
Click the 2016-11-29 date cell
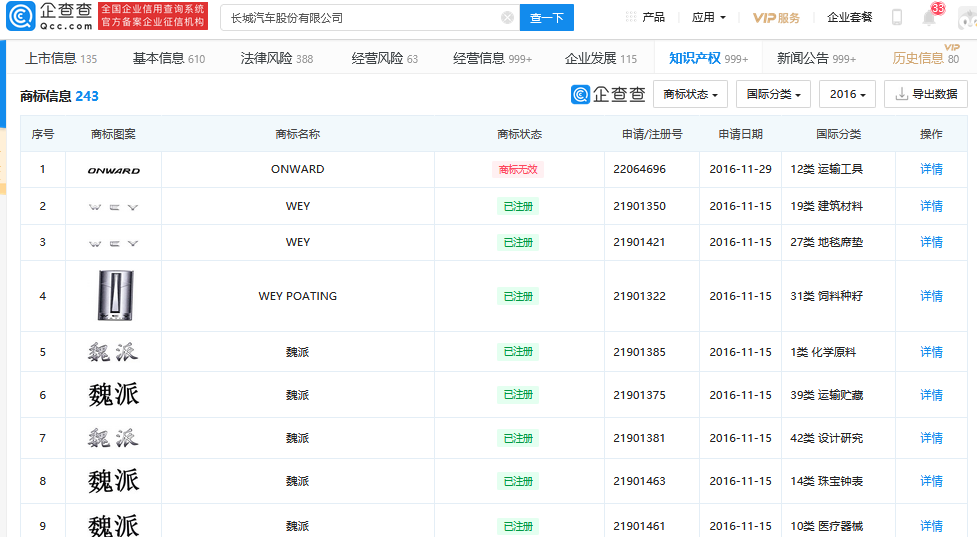click(x=740, y=169)
